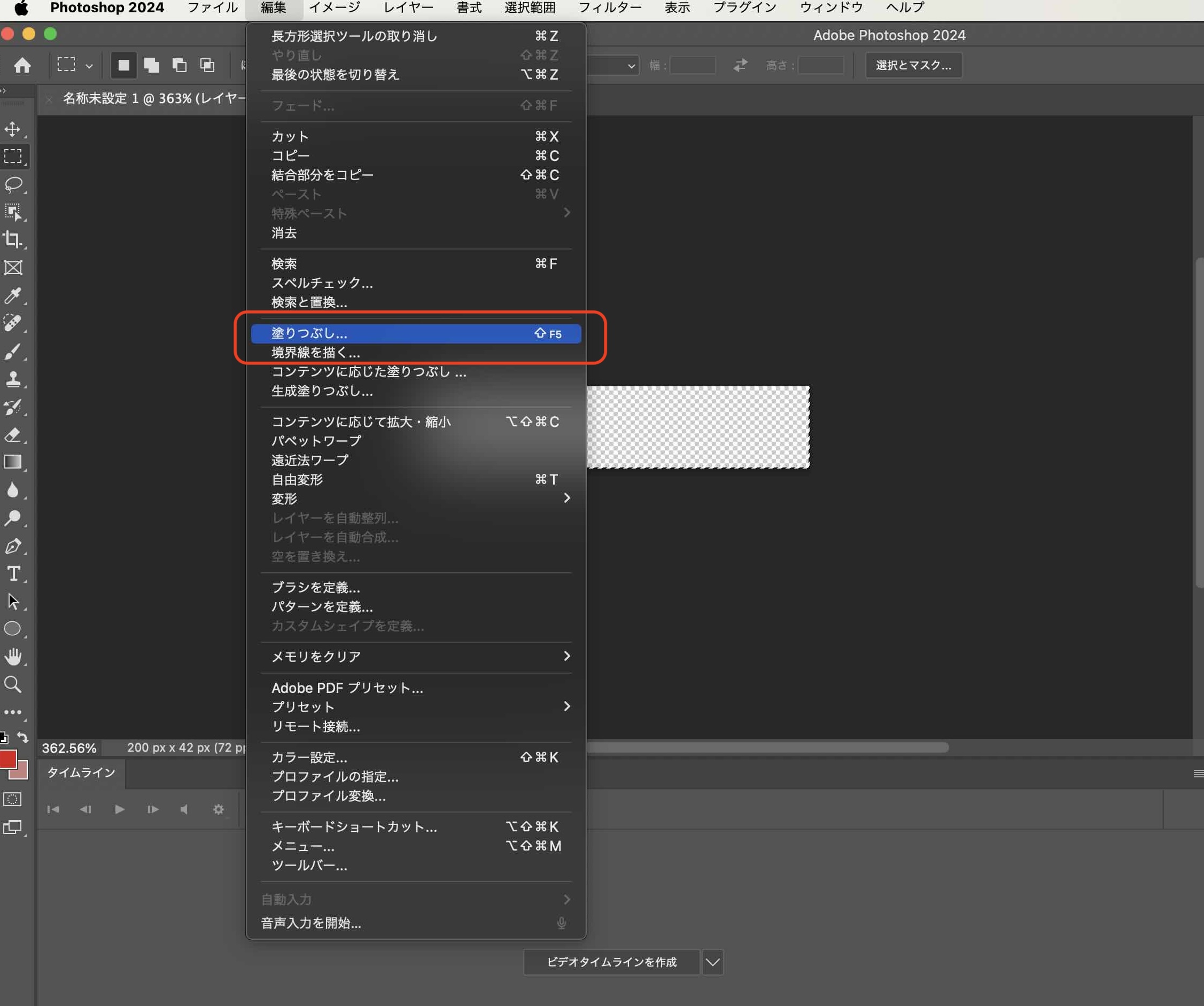Open the レイヤー menu in menu bar
1204x1006 pixels.
408,8
